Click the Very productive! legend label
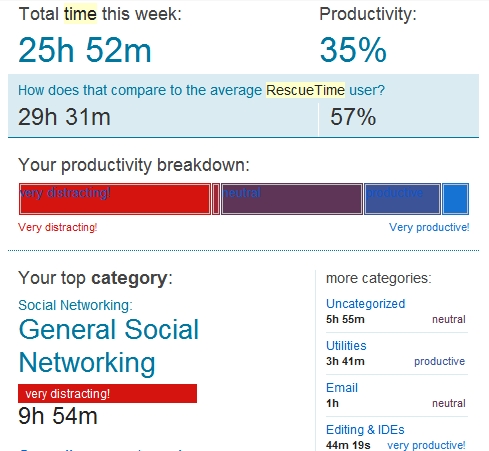This screenshot has height=451, width=489. click(429, 227)
